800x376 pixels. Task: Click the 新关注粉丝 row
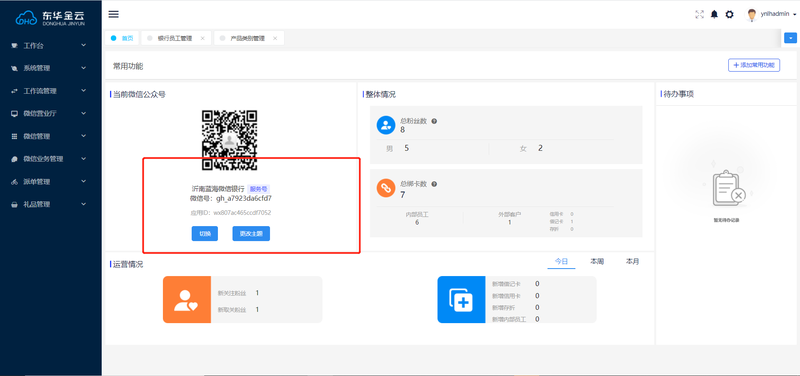click(x=238, y=293)
